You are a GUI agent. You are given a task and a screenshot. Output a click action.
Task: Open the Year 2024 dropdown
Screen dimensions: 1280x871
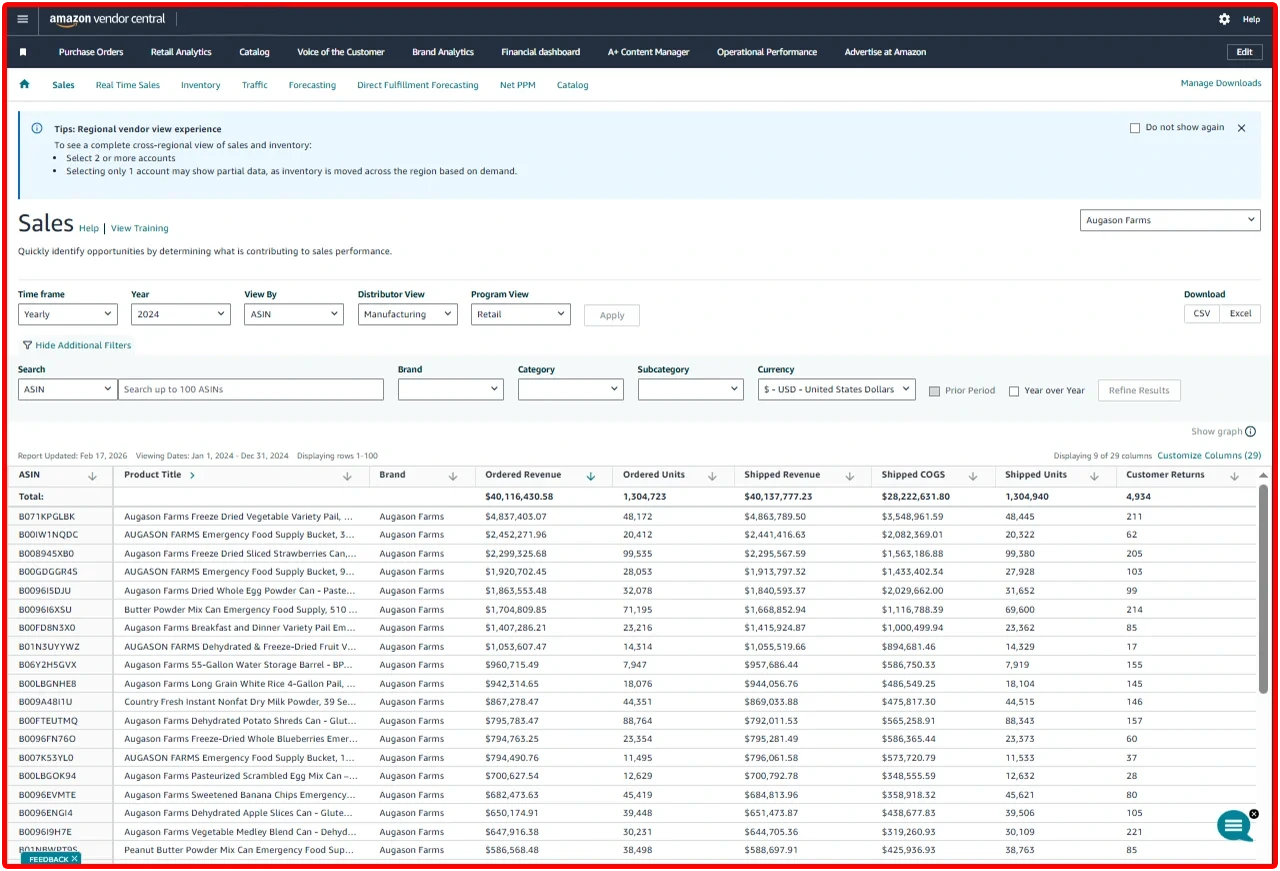(181, 314)
